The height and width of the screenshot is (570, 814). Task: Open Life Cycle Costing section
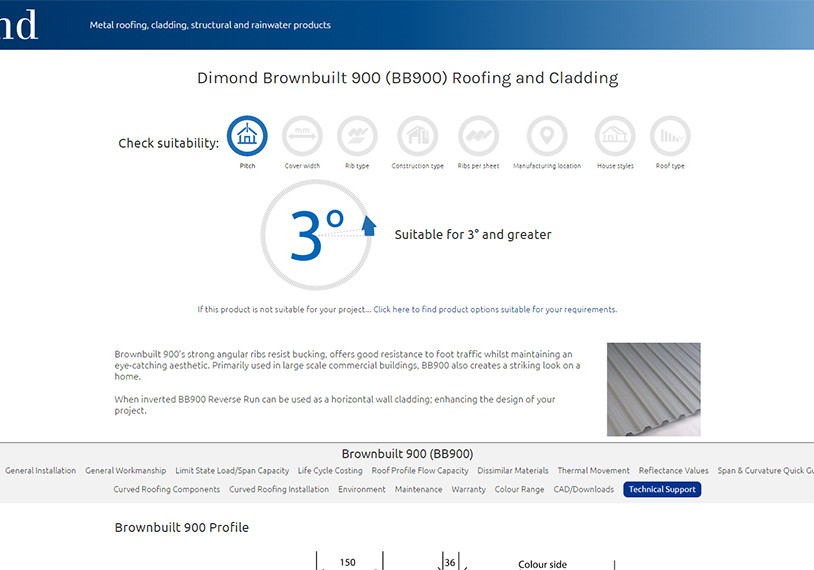330,470
